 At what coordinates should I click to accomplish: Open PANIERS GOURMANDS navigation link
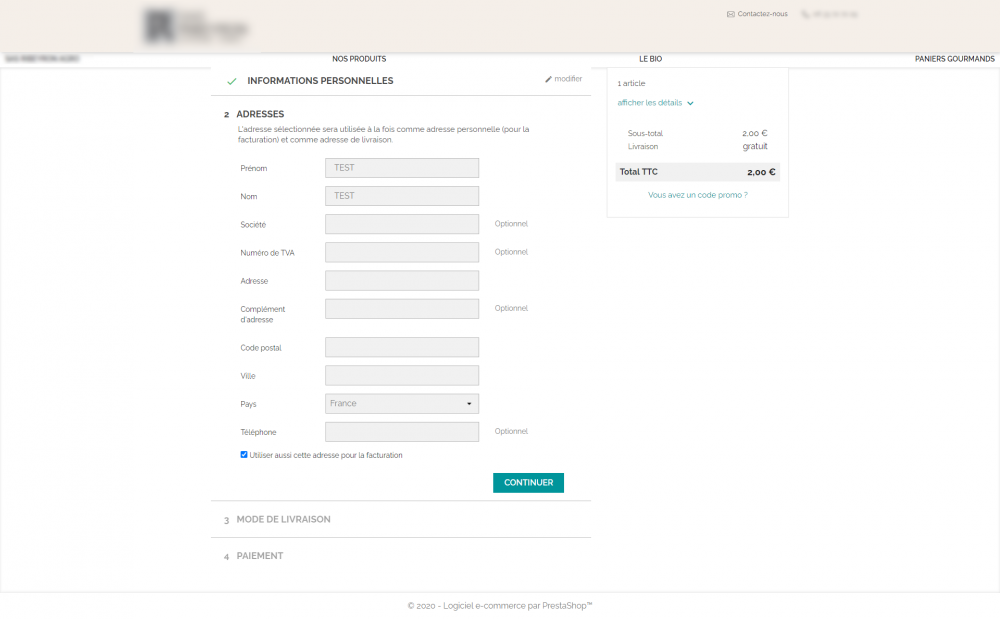(x=954, y=58)
